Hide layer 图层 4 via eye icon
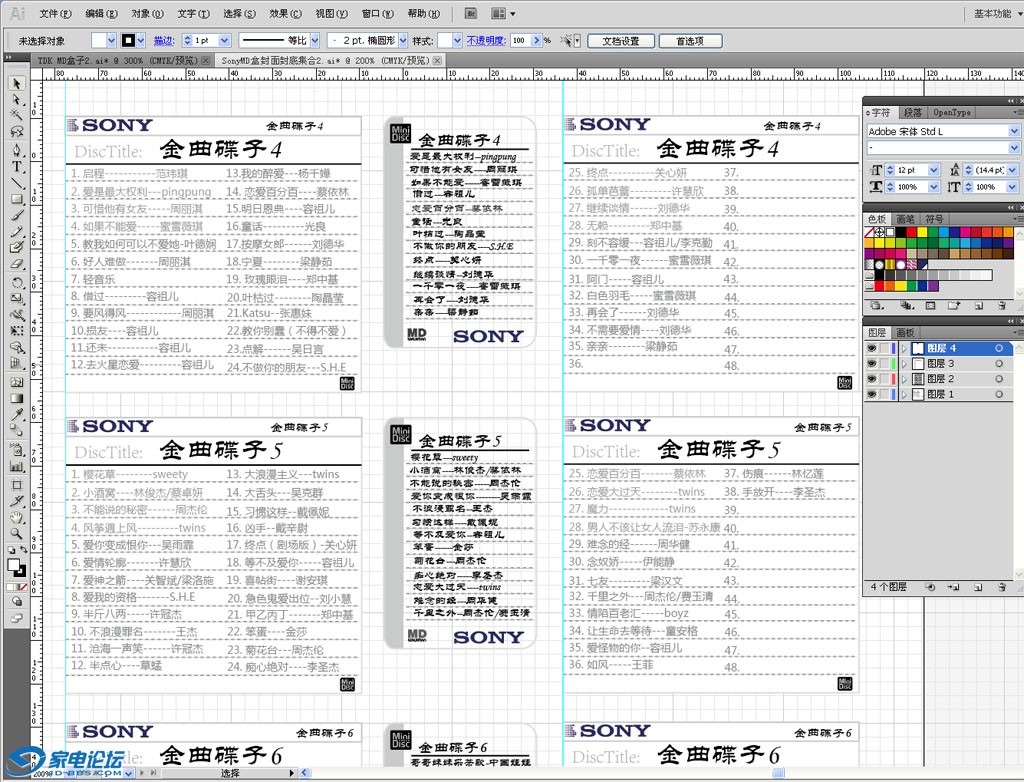The width and height of the screenshot is (1024, 782). [872, 348]
